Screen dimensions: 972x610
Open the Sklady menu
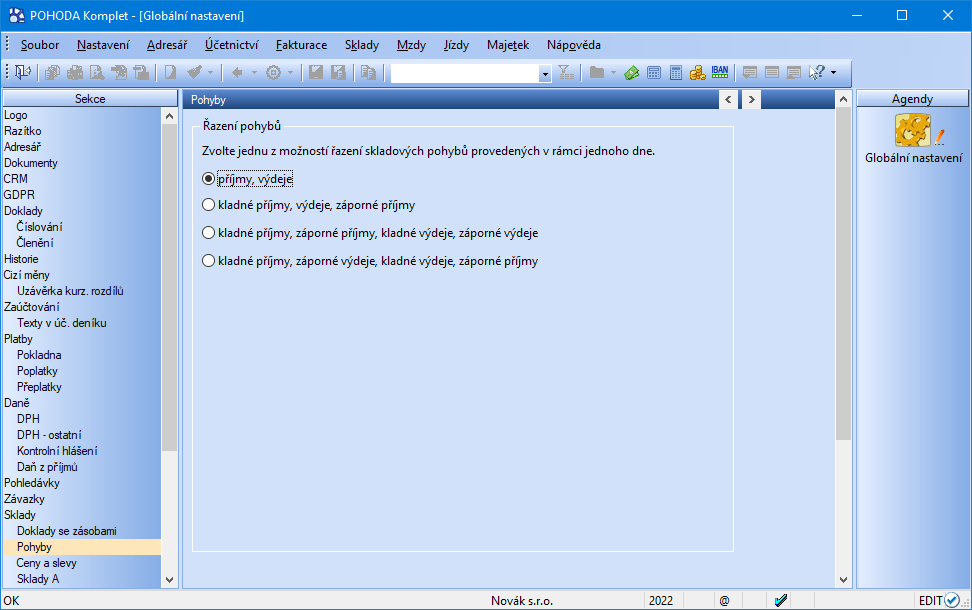[x=361, y=45]
